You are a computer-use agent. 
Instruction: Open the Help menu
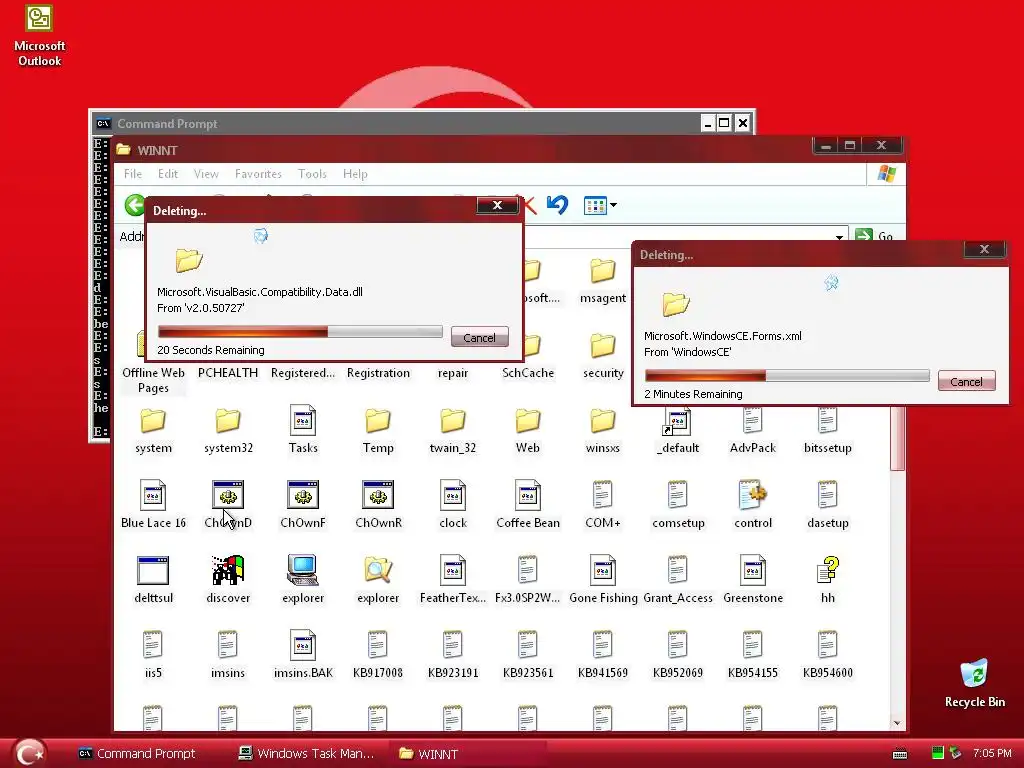click(x=355, y=174)
